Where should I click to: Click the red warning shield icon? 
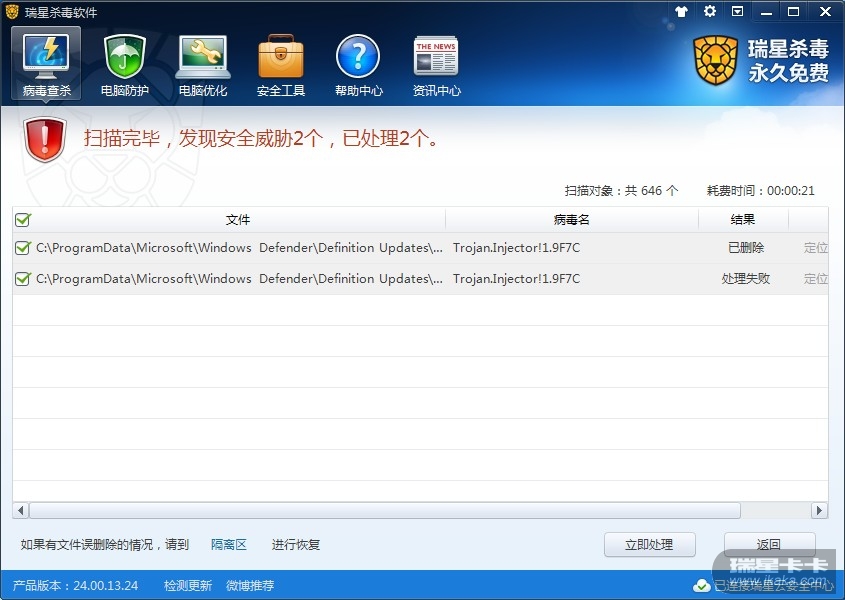(x=45, y=139)
